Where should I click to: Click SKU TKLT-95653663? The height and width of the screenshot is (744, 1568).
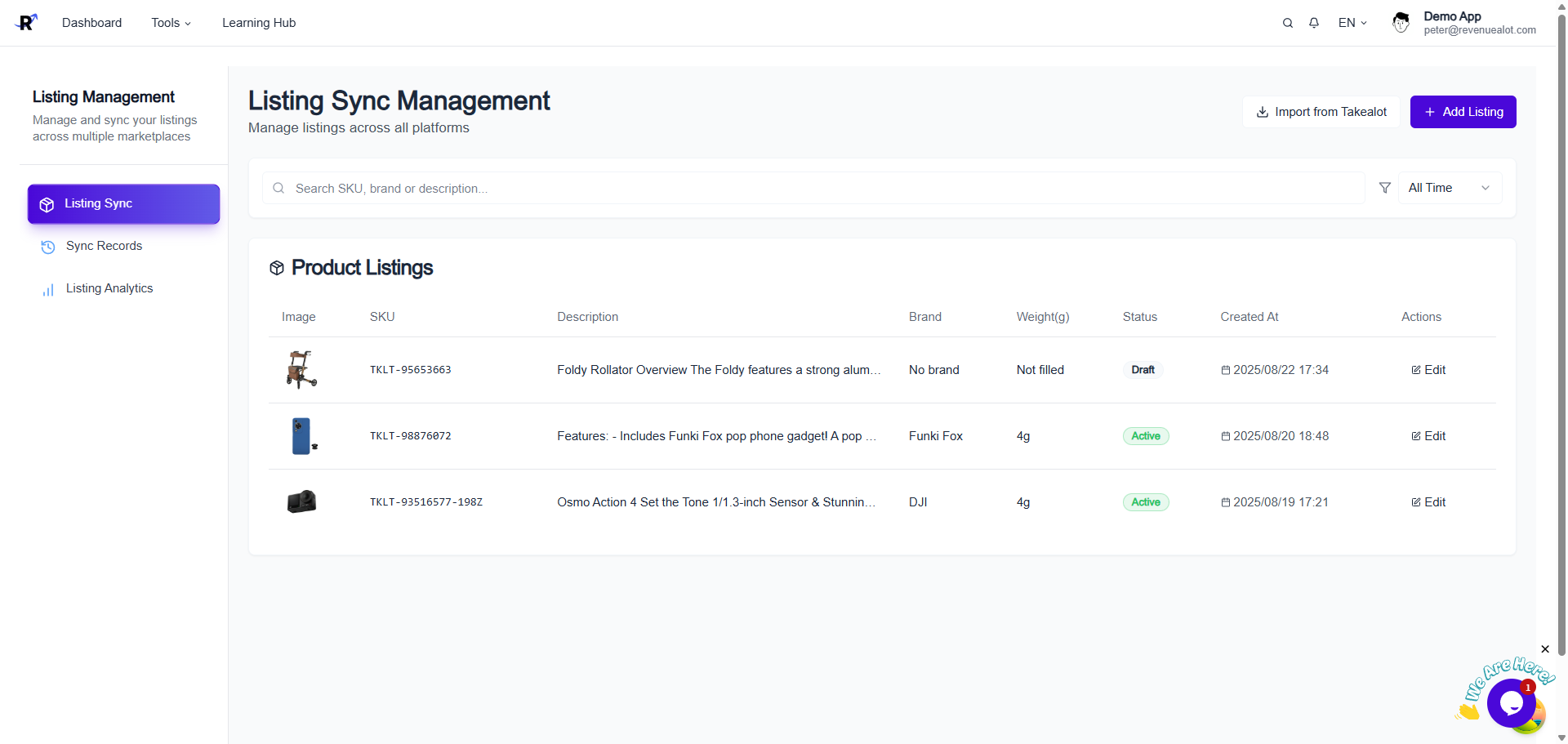pyautogui.click(x=411, y=370)
